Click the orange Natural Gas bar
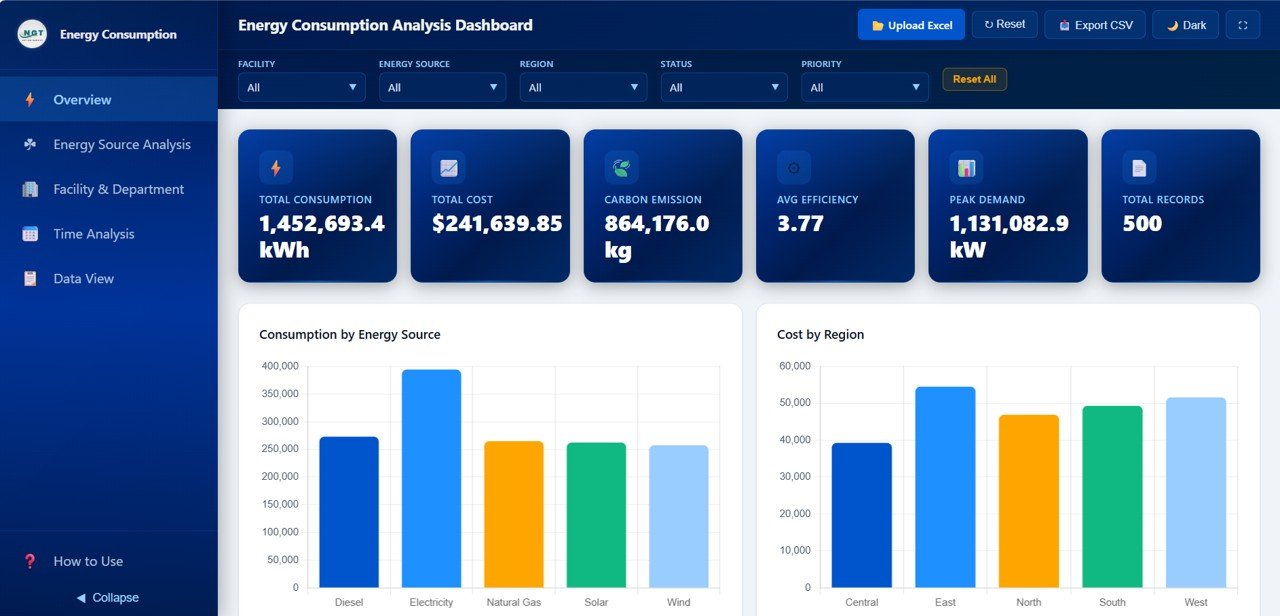Screen dimensions: 1280x616 tap(514, 514)
